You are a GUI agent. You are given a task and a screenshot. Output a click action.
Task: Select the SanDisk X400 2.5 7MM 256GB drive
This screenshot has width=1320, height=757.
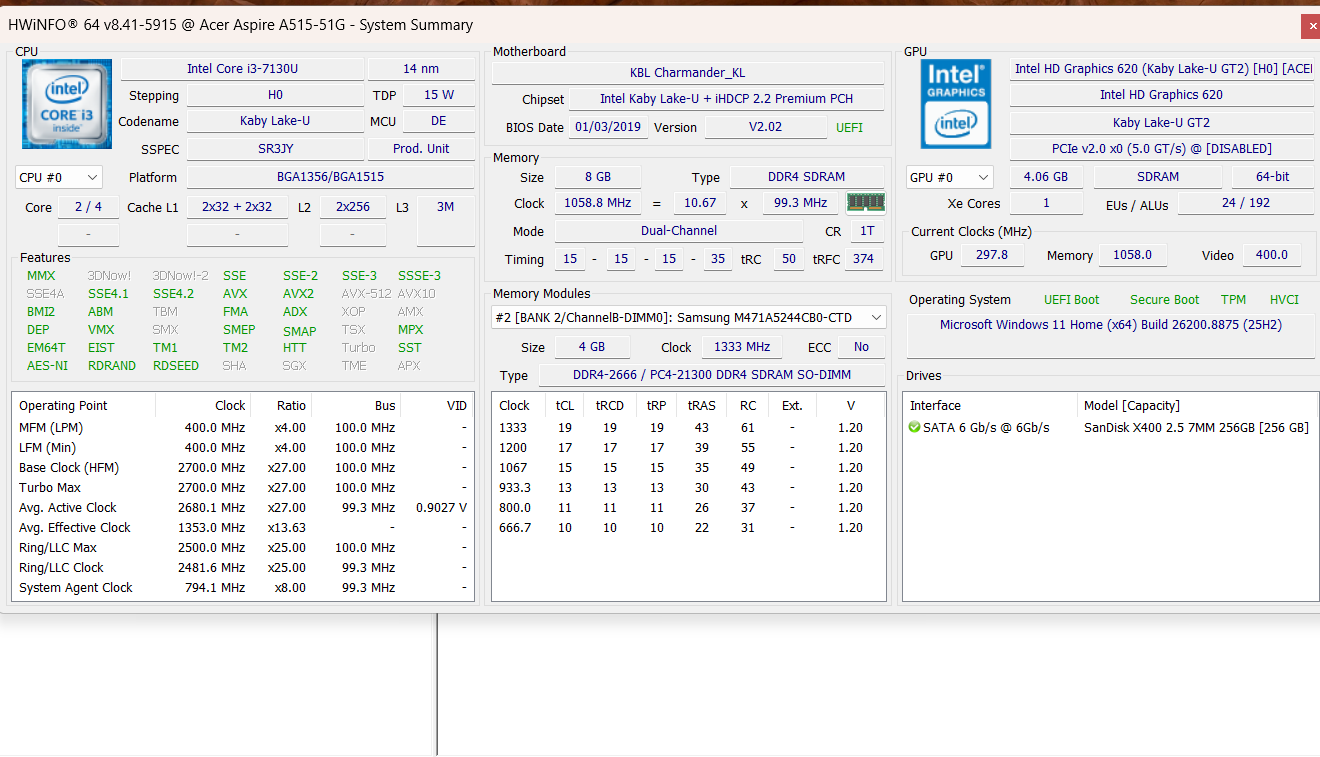point(1196,428)
